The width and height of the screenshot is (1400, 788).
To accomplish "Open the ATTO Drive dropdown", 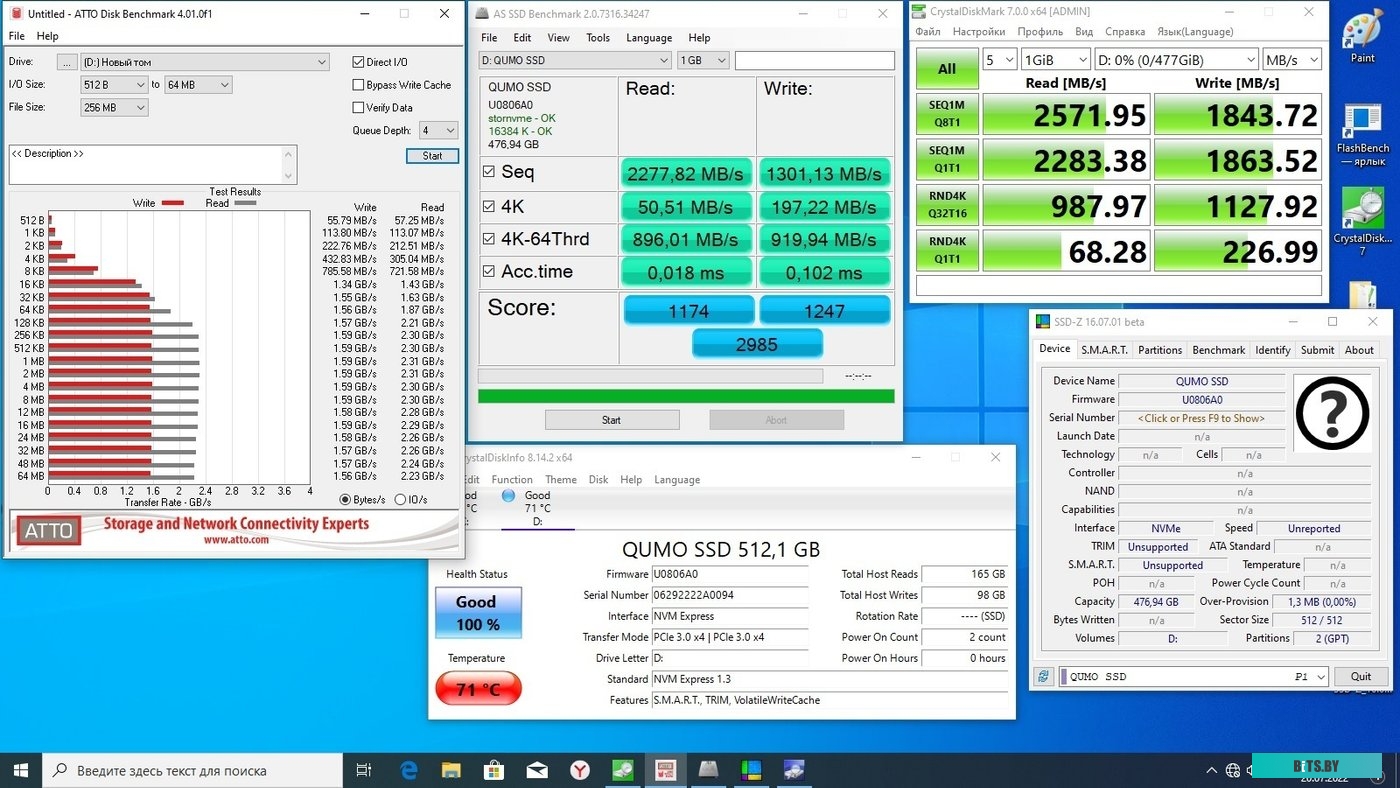I will click(x=205, y=62).
